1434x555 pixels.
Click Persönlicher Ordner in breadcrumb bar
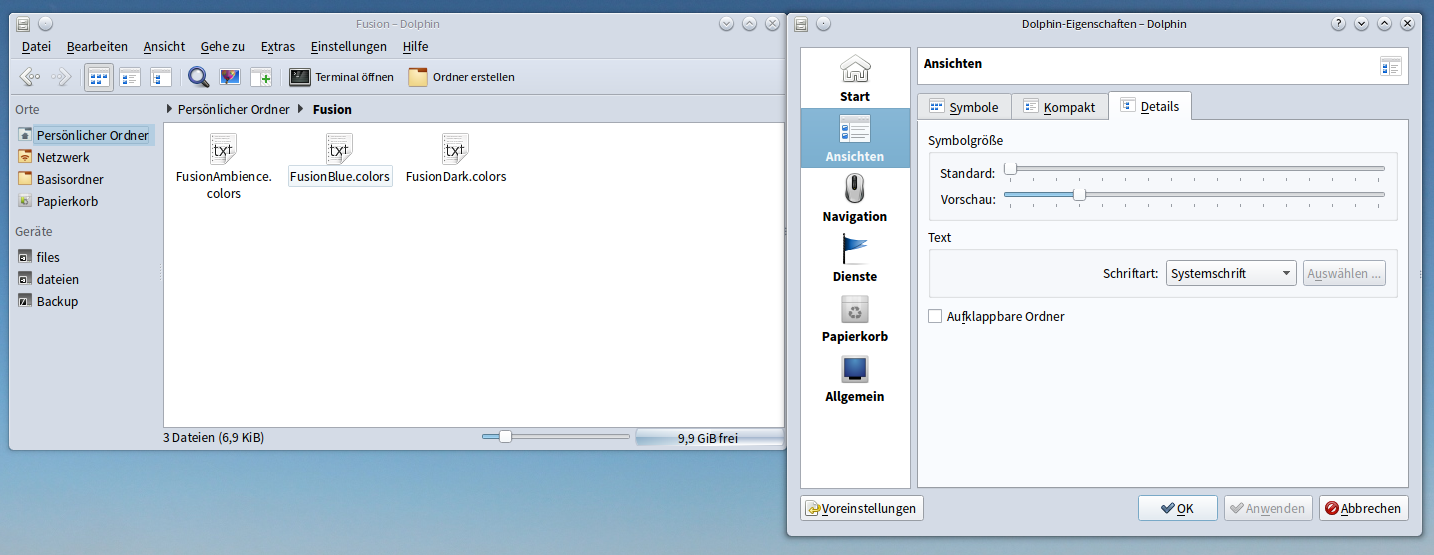234,109
